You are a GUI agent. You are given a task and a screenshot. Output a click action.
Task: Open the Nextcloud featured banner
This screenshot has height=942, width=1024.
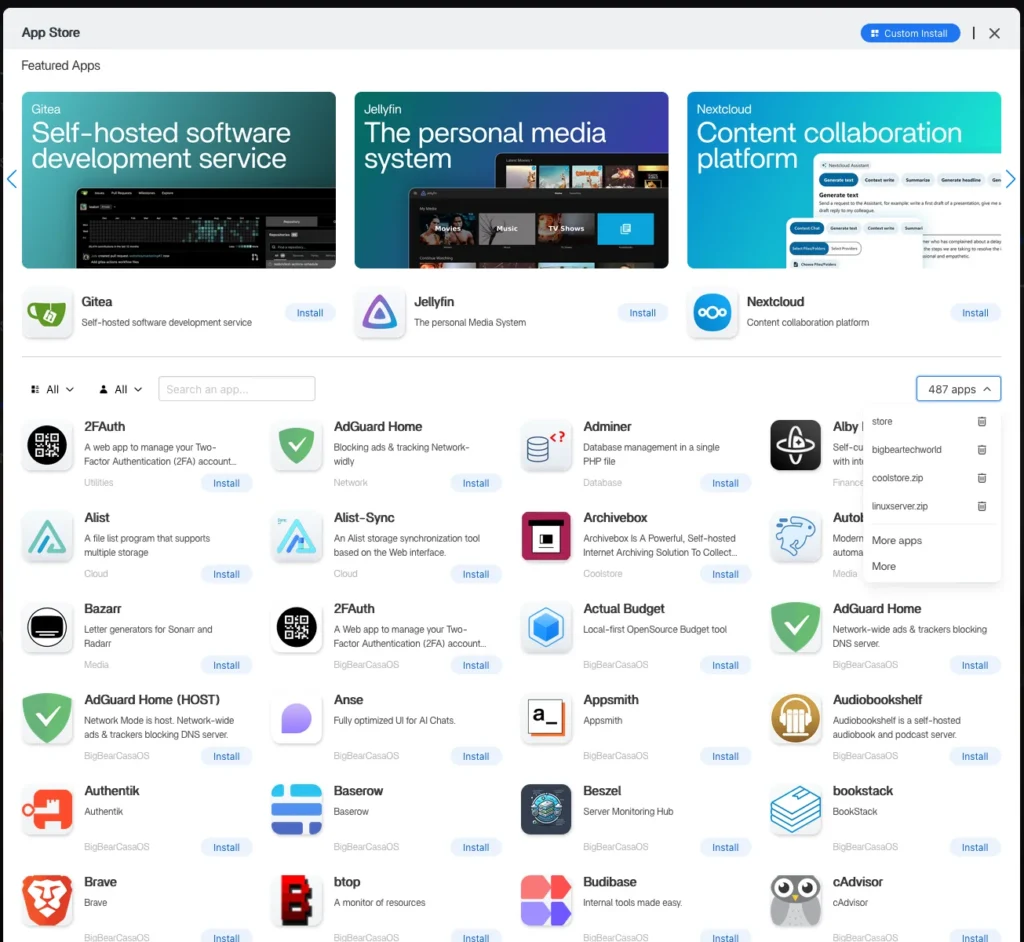[844, 180]
